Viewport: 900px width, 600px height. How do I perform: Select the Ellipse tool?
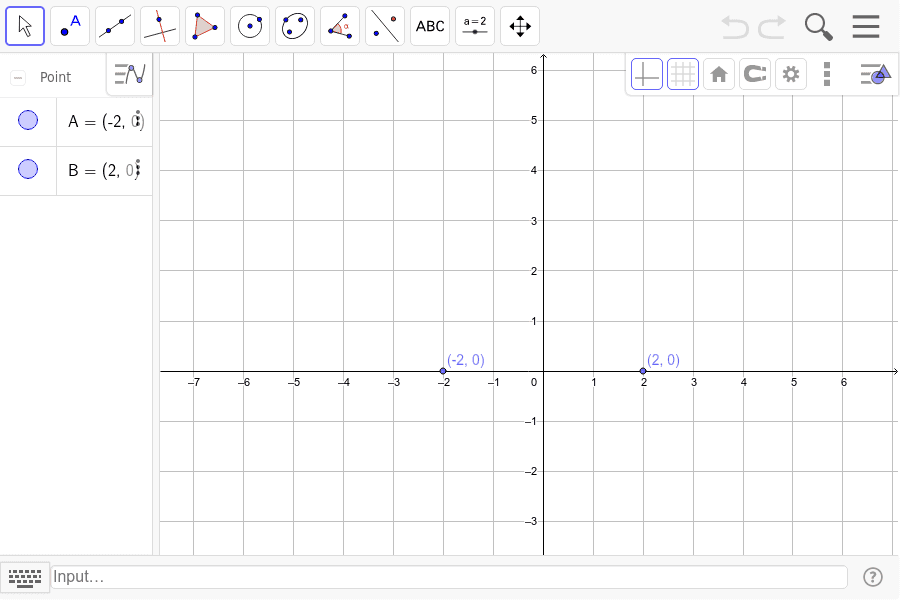295,26
